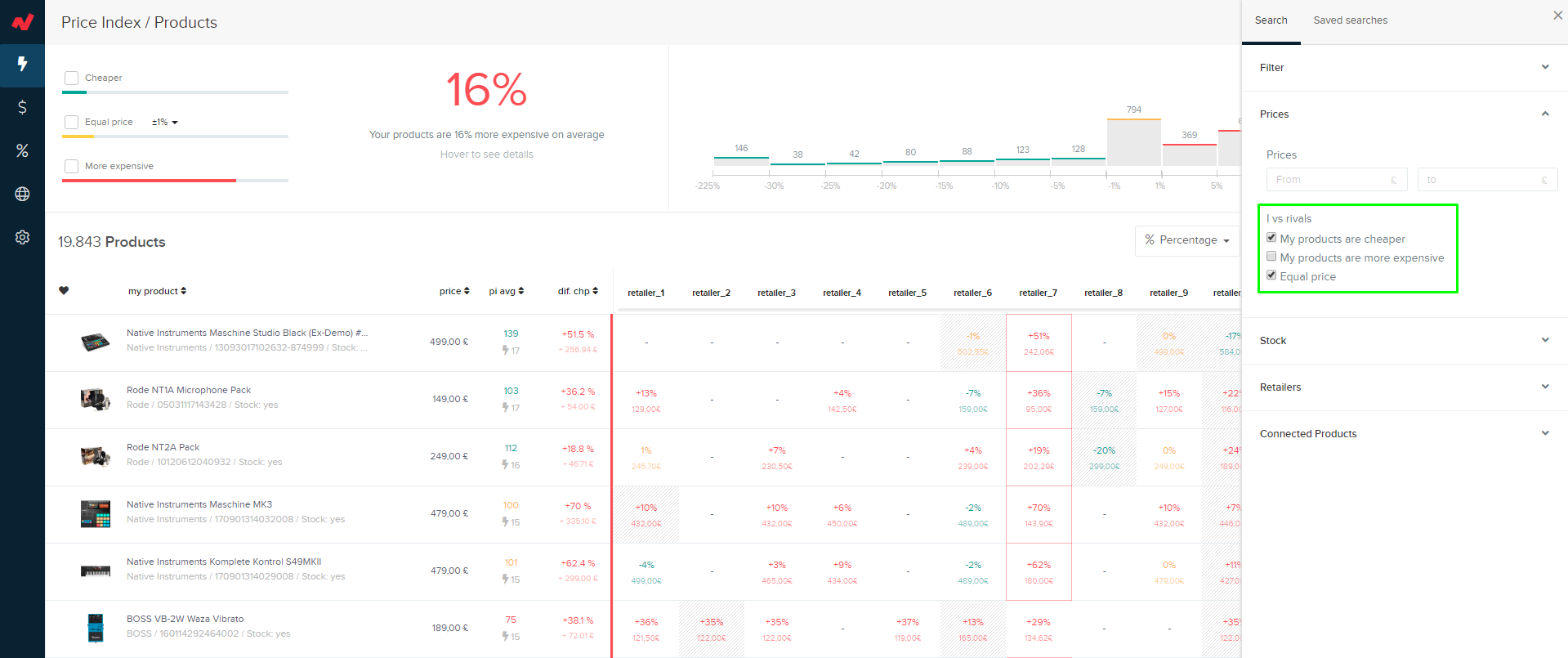Click the 128 histogram bar

point(1079,162)
